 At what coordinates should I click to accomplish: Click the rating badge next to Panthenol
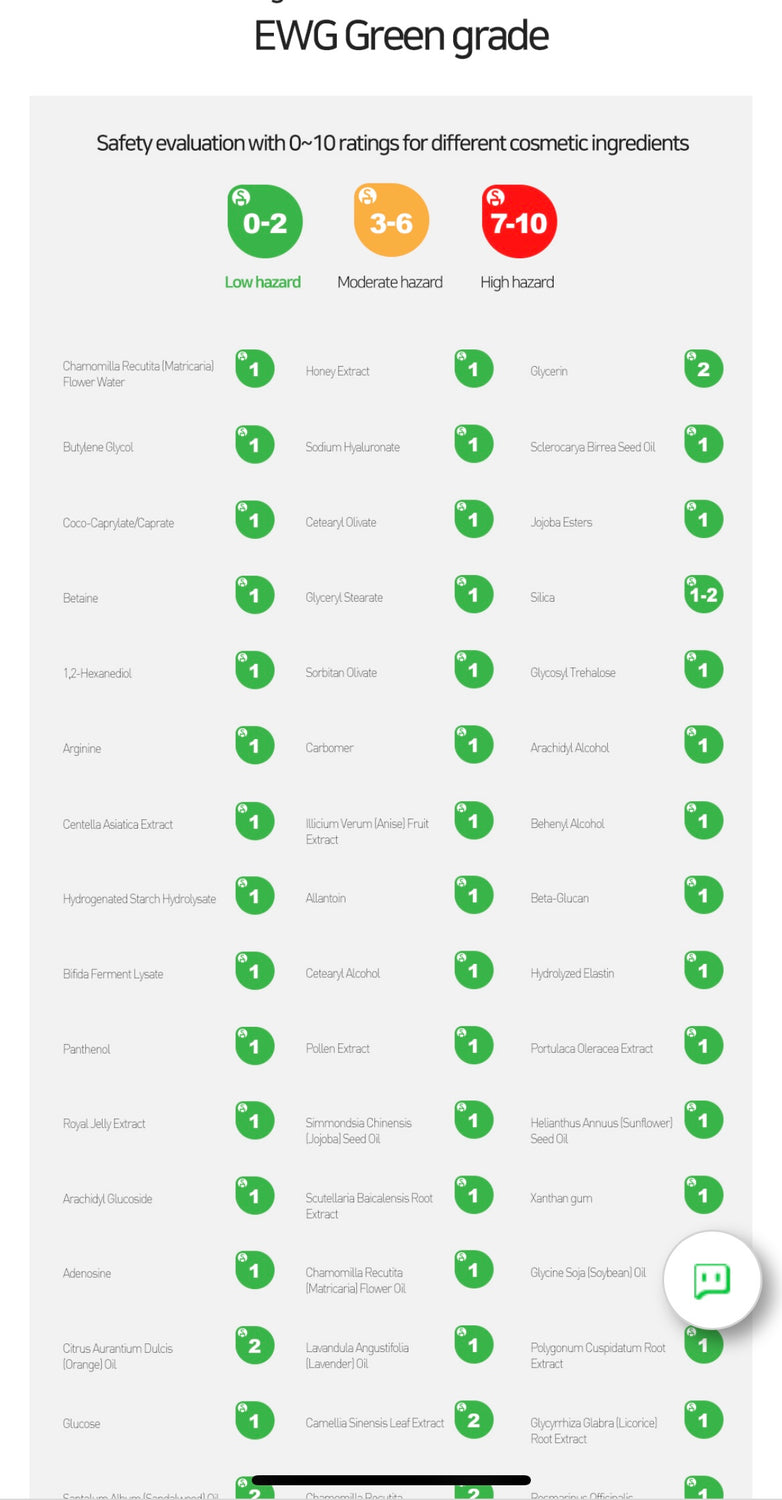(254, 1046)
